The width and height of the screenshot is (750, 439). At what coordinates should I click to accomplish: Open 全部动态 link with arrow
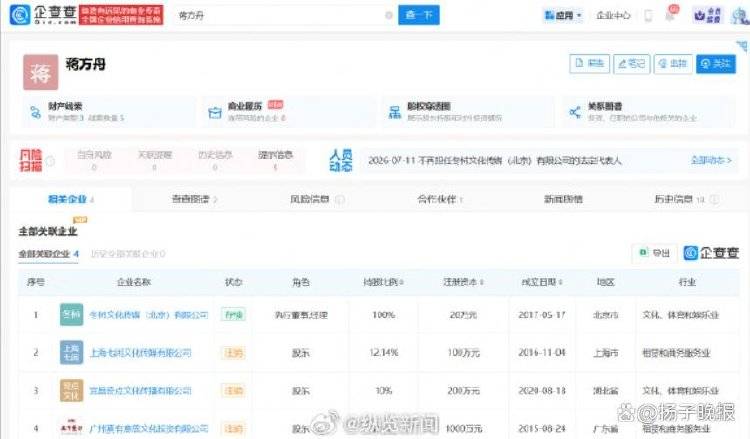[711, 160]
